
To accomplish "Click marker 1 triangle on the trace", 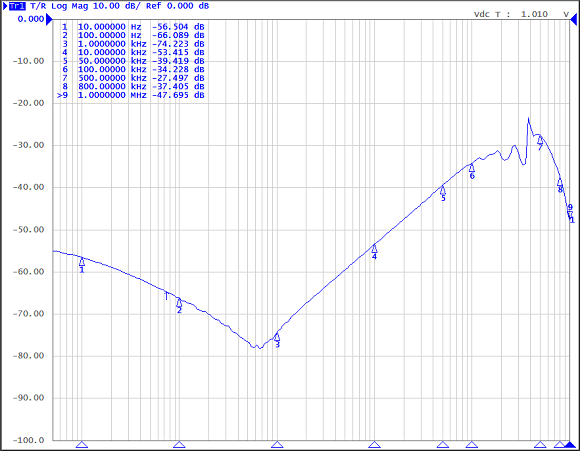I will click(82, 262).
